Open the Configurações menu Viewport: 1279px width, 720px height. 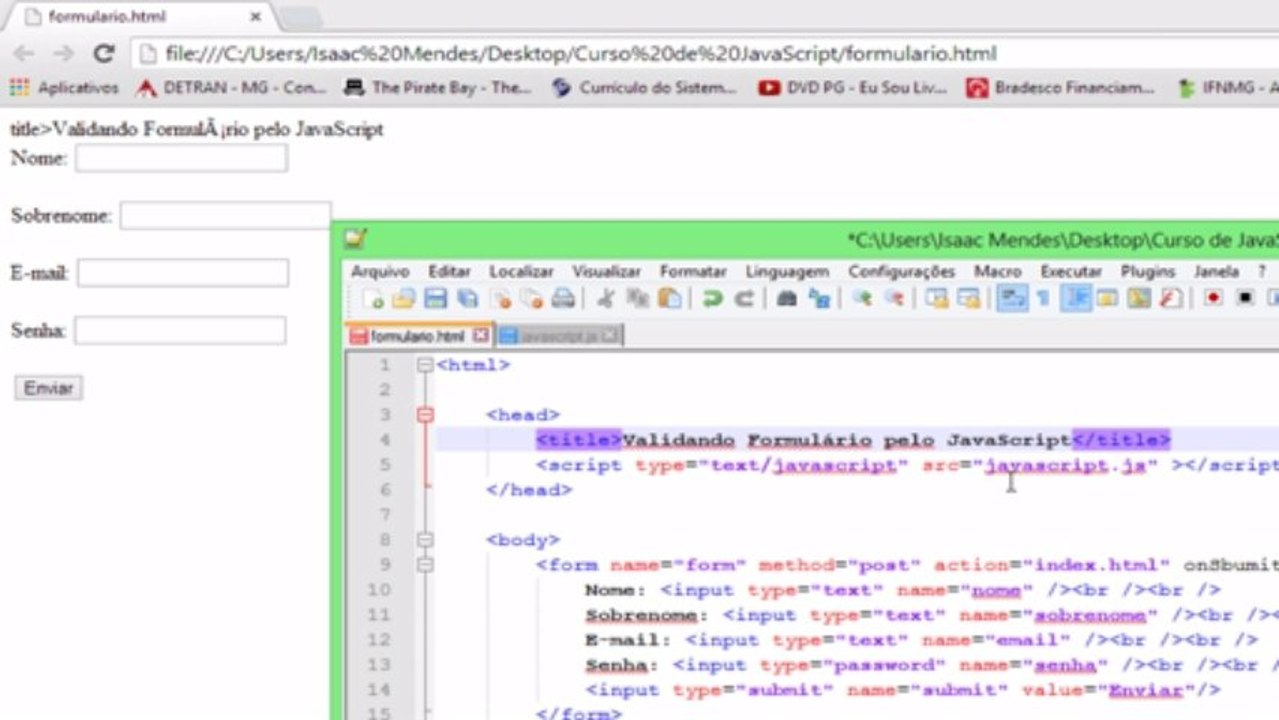pos(902,271)
